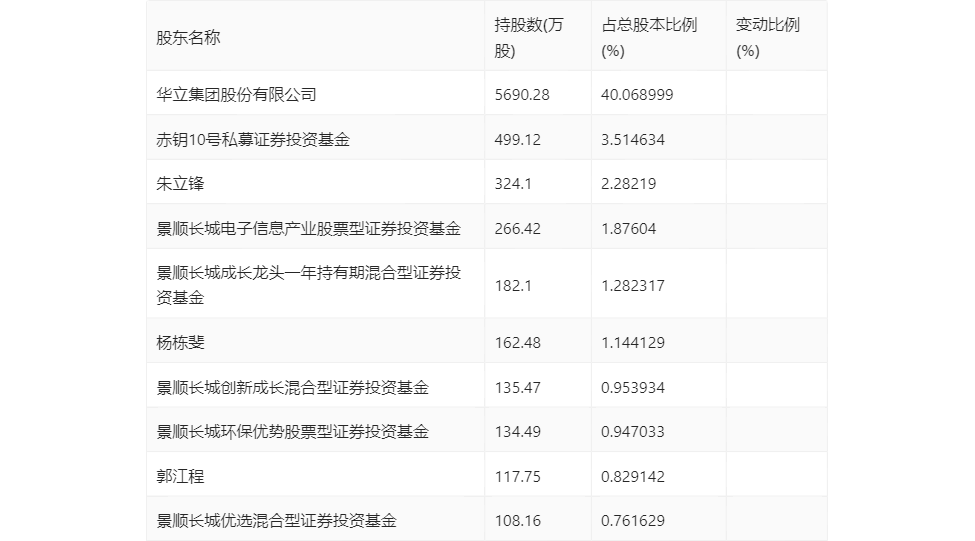The width and height of the screenshot is (975, 541).
Task: Select the value 108.16
Action: coord(518,520)
